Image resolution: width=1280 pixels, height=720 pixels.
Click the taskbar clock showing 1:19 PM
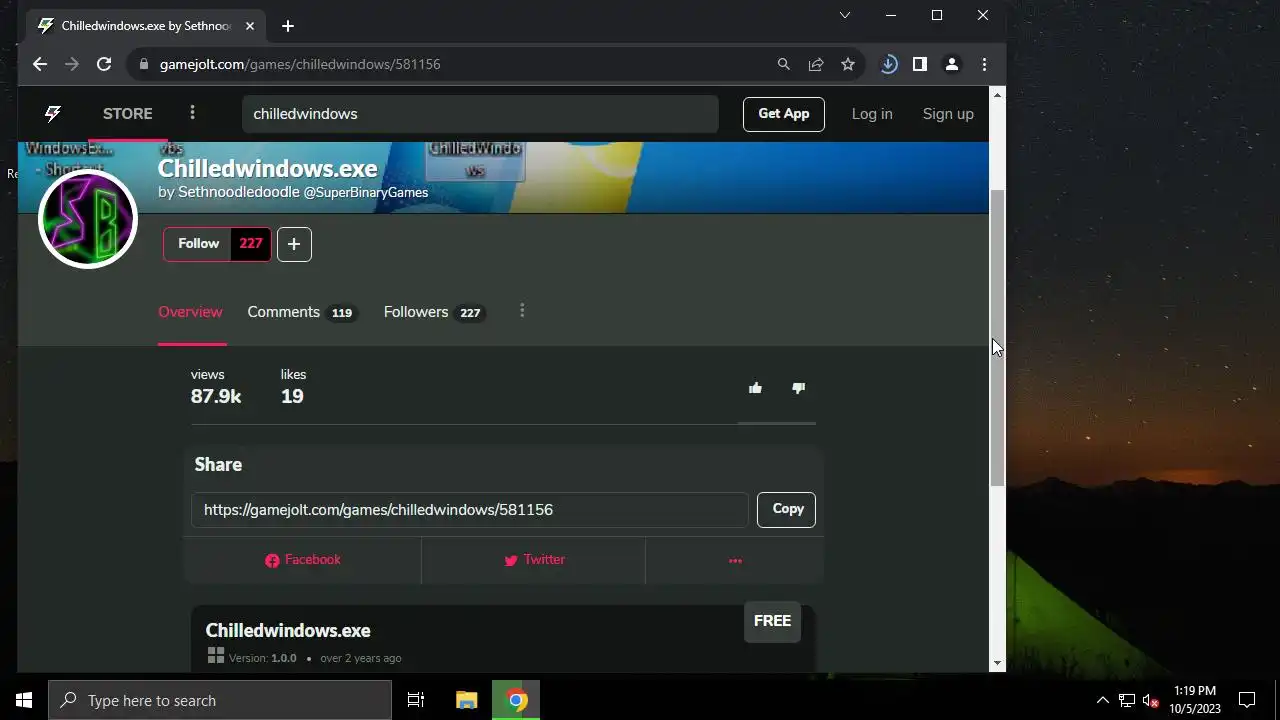click(x=1195, y=691)
